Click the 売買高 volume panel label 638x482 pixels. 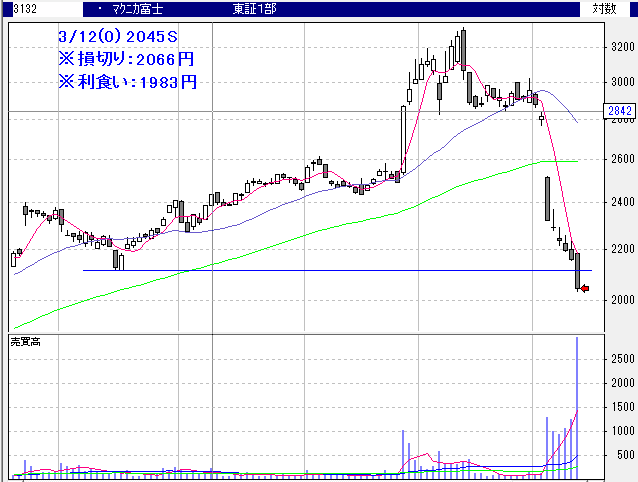pyautogui.click(x=25, y=342)
